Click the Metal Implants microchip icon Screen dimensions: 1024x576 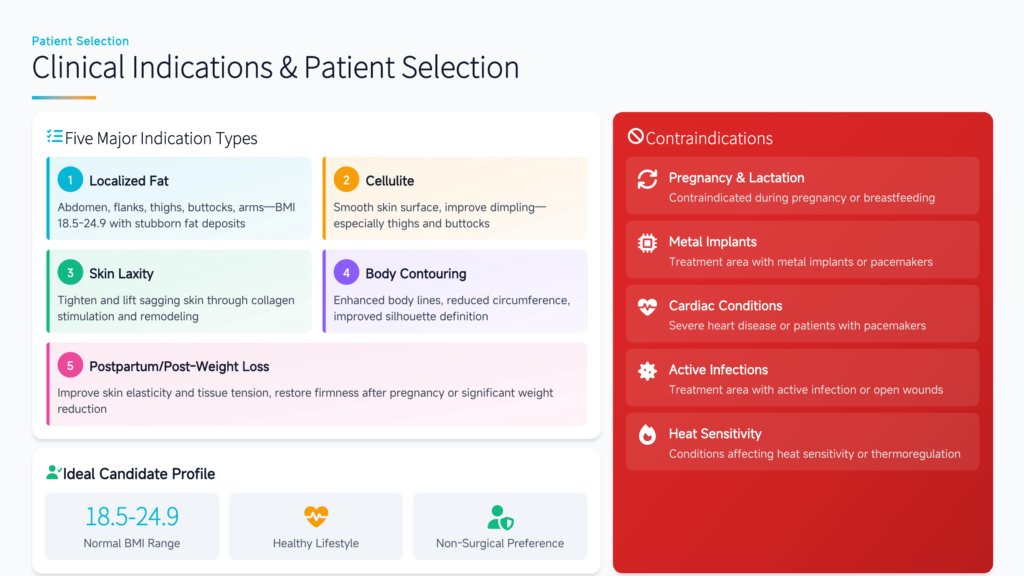(x=647, y=243)
